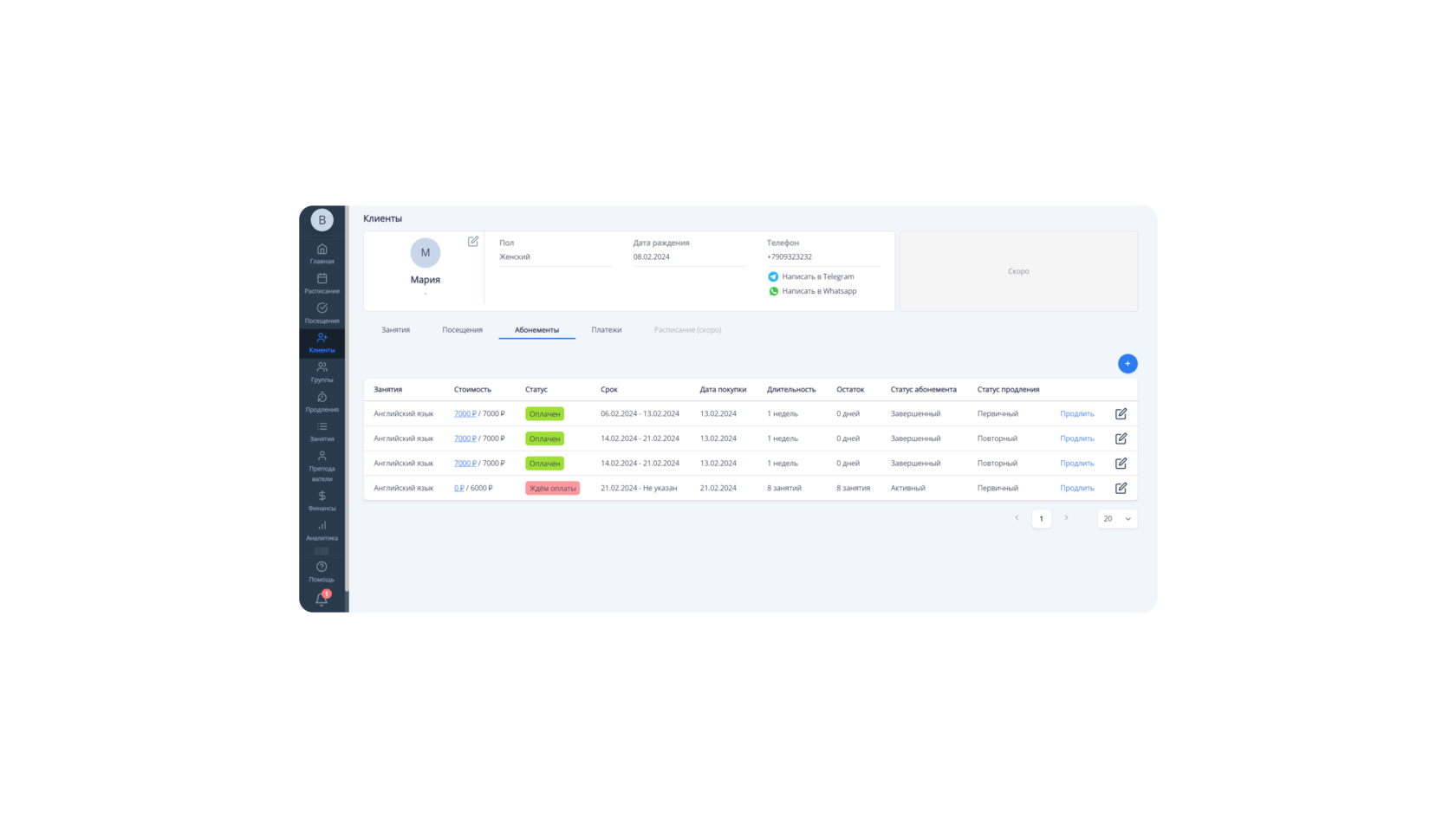1456x818 pixels.
Task: Open the Продления renewals icon
Action: tap(322, 396)
